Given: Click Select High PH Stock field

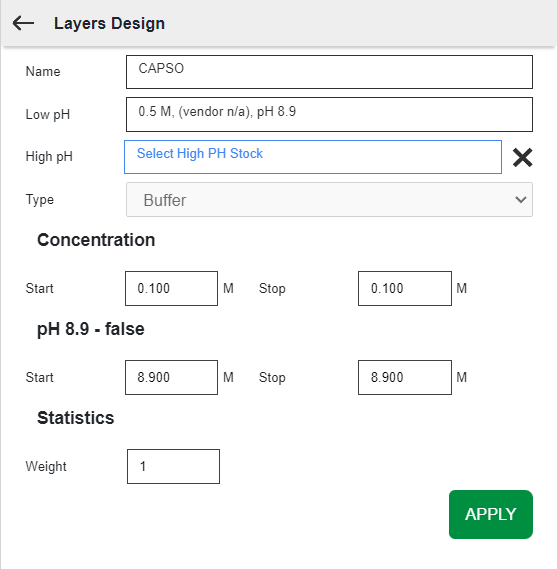Looking at the screenshot, I should coord(313,157).
